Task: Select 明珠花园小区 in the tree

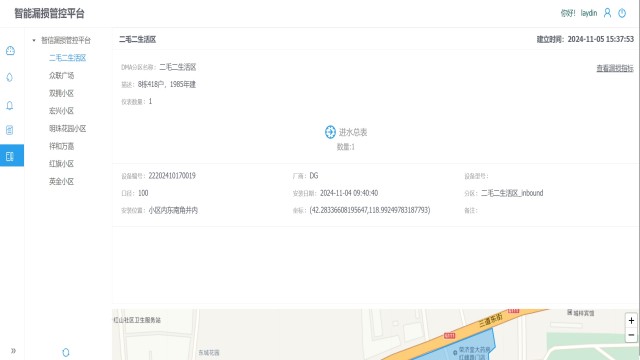Action: click(x=67, y=129)
